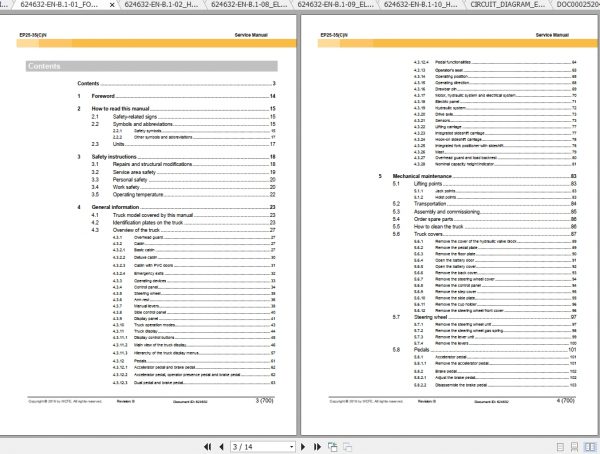
Task: Open the Safety-related signs entry
Action: tap(183, 117)
